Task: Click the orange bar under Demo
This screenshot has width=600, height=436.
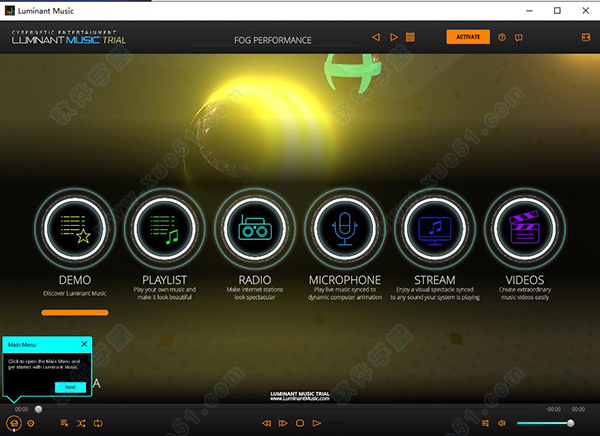Action: click(x=75, y=313)
